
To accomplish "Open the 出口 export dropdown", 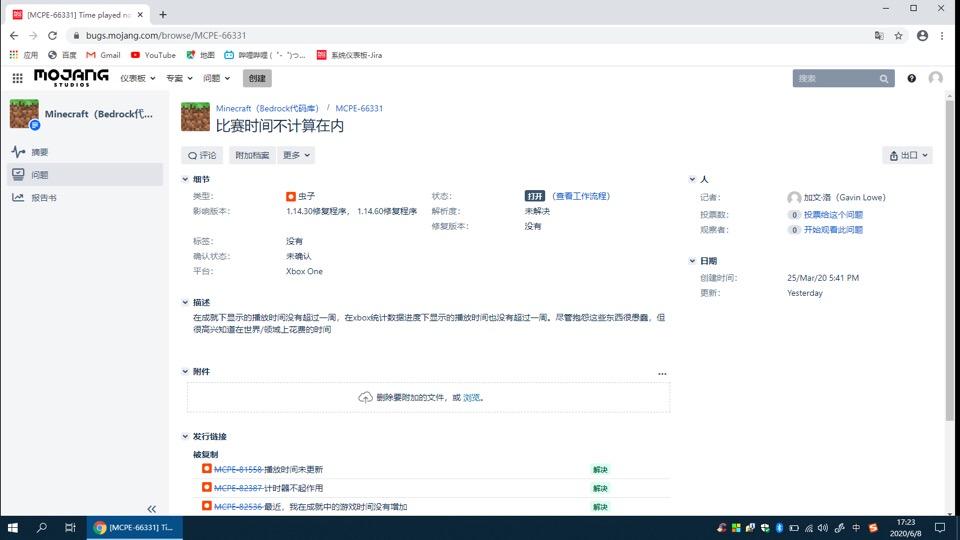I will pos(908,156).
